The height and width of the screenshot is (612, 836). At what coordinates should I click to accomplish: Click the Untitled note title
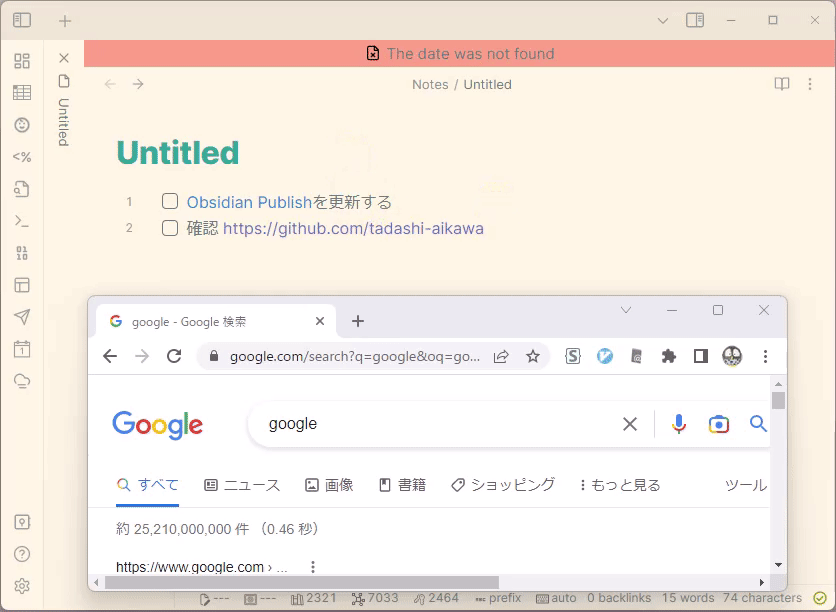(178, 153)
